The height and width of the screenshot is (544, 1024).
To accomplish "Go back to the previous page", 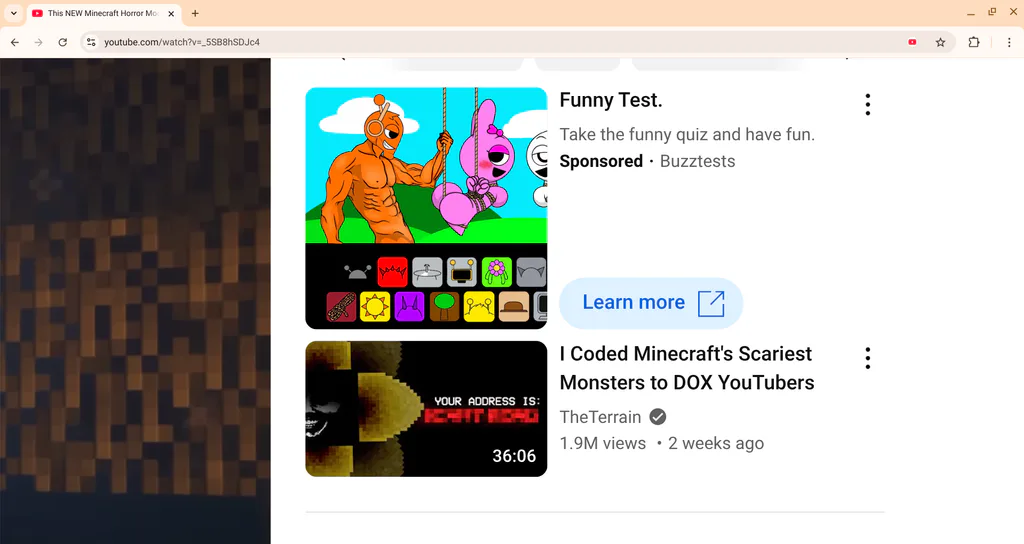I will [x=14, y=42].
